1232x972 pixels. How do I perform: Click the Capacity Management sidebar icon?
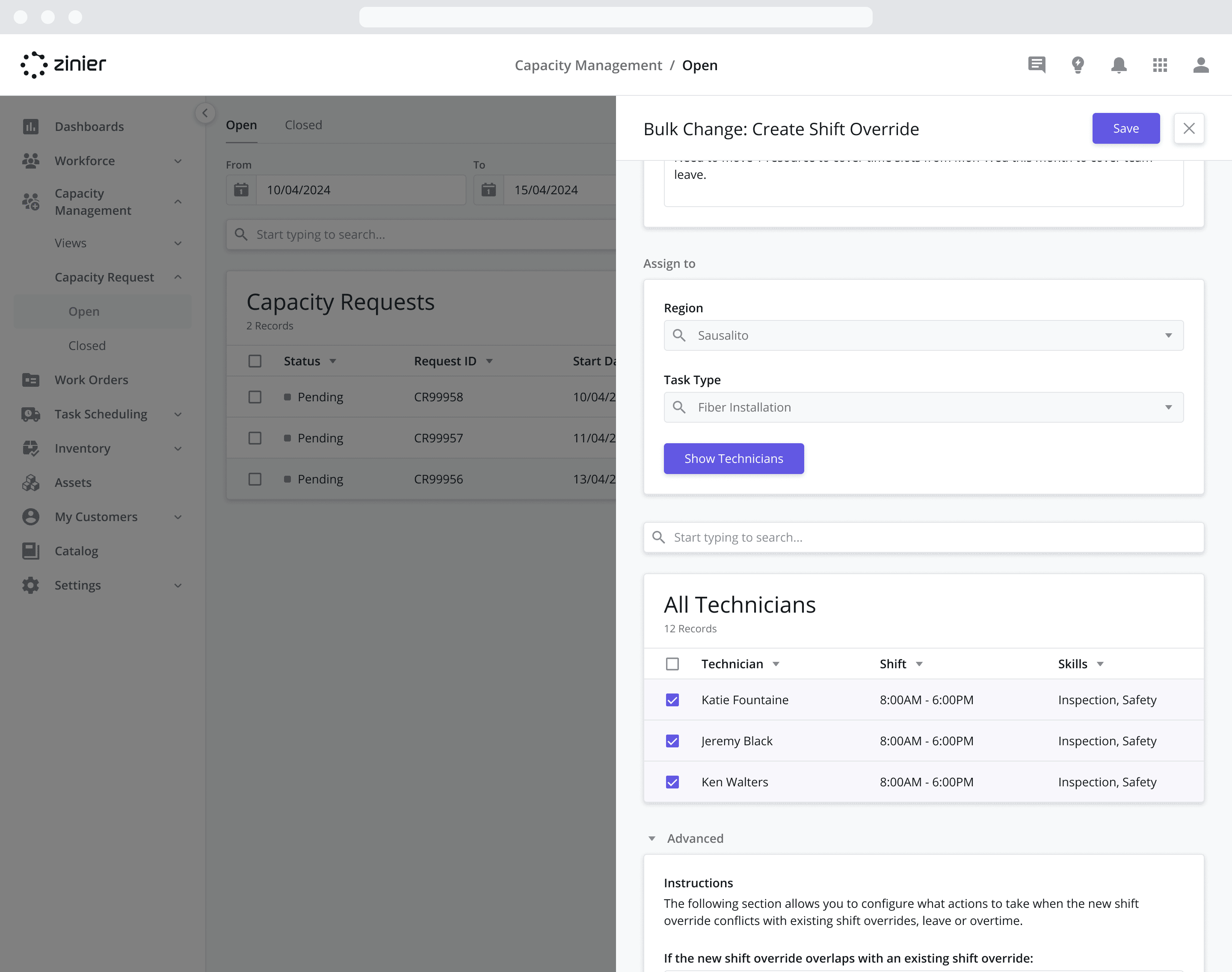tap(31, 202)
